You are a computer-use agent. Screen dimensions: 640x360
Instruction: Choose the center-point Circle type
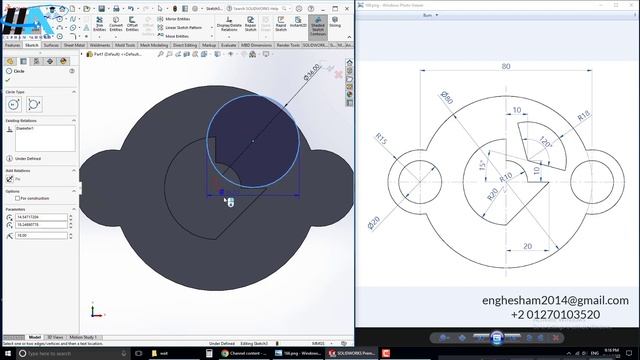point(14,105)
